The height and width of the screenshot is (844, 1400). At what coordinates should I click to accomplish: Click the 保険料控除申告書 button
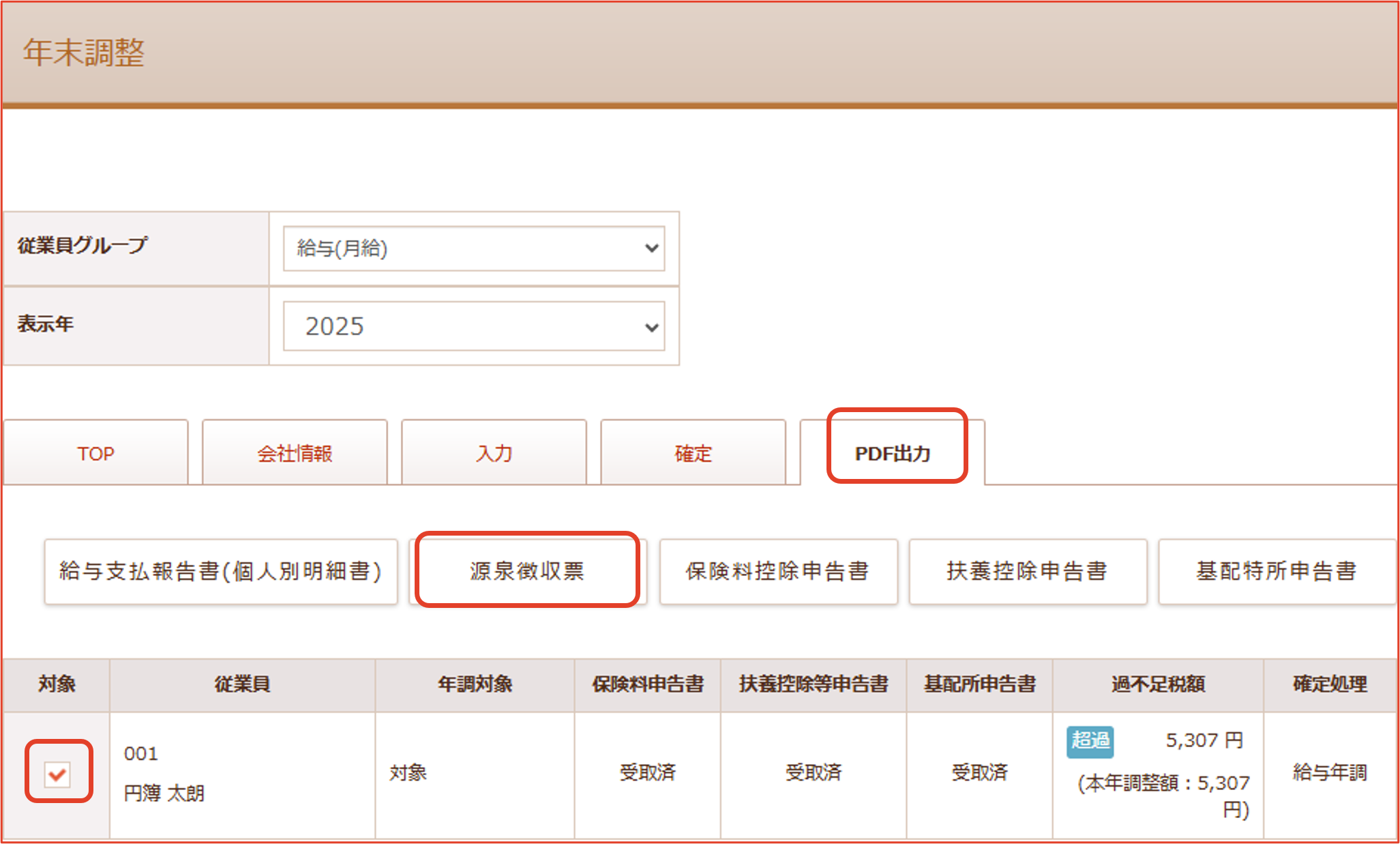(x=778, y=571)
